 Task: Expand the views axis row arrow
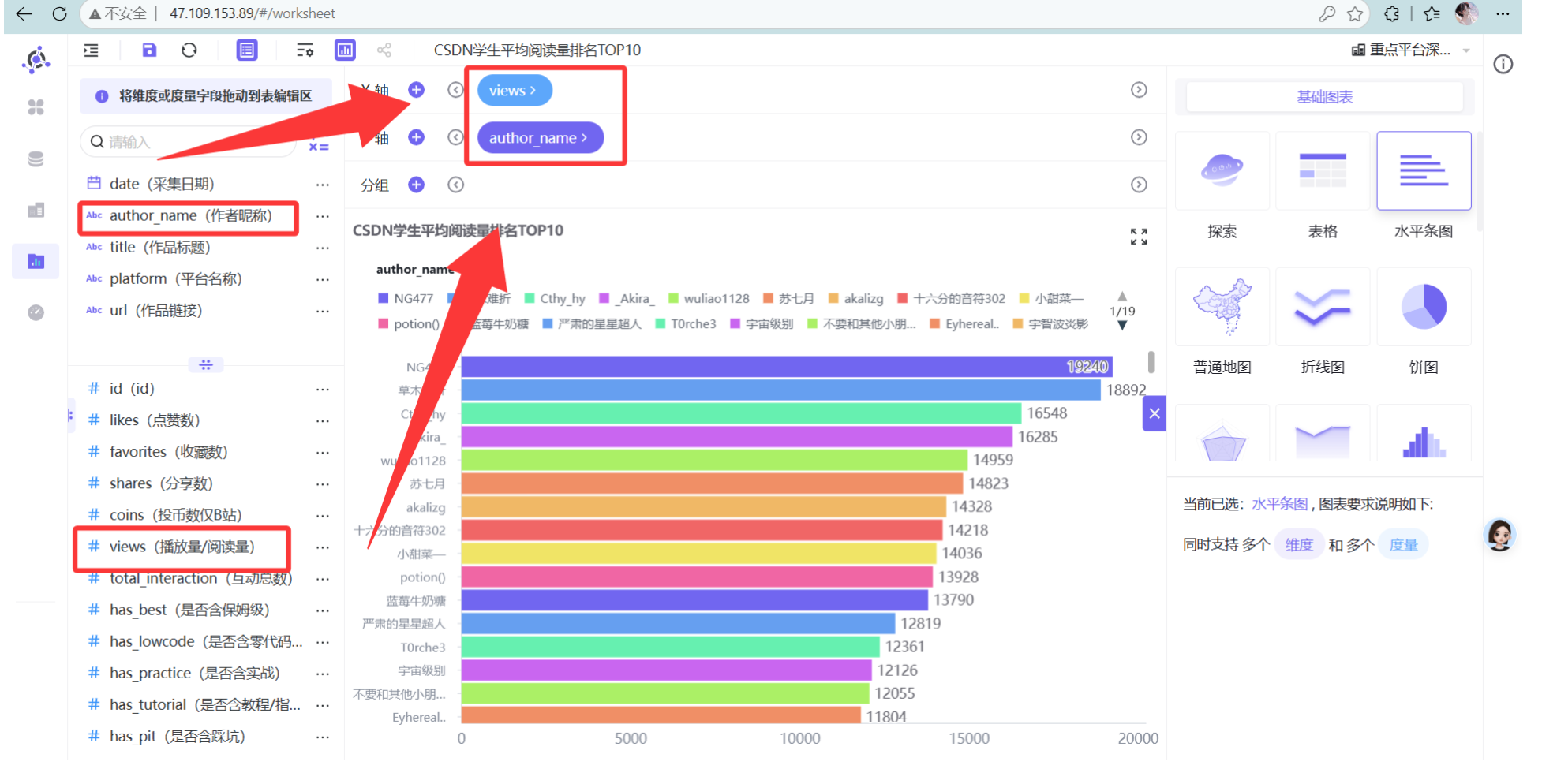(x=1139, y=90)
